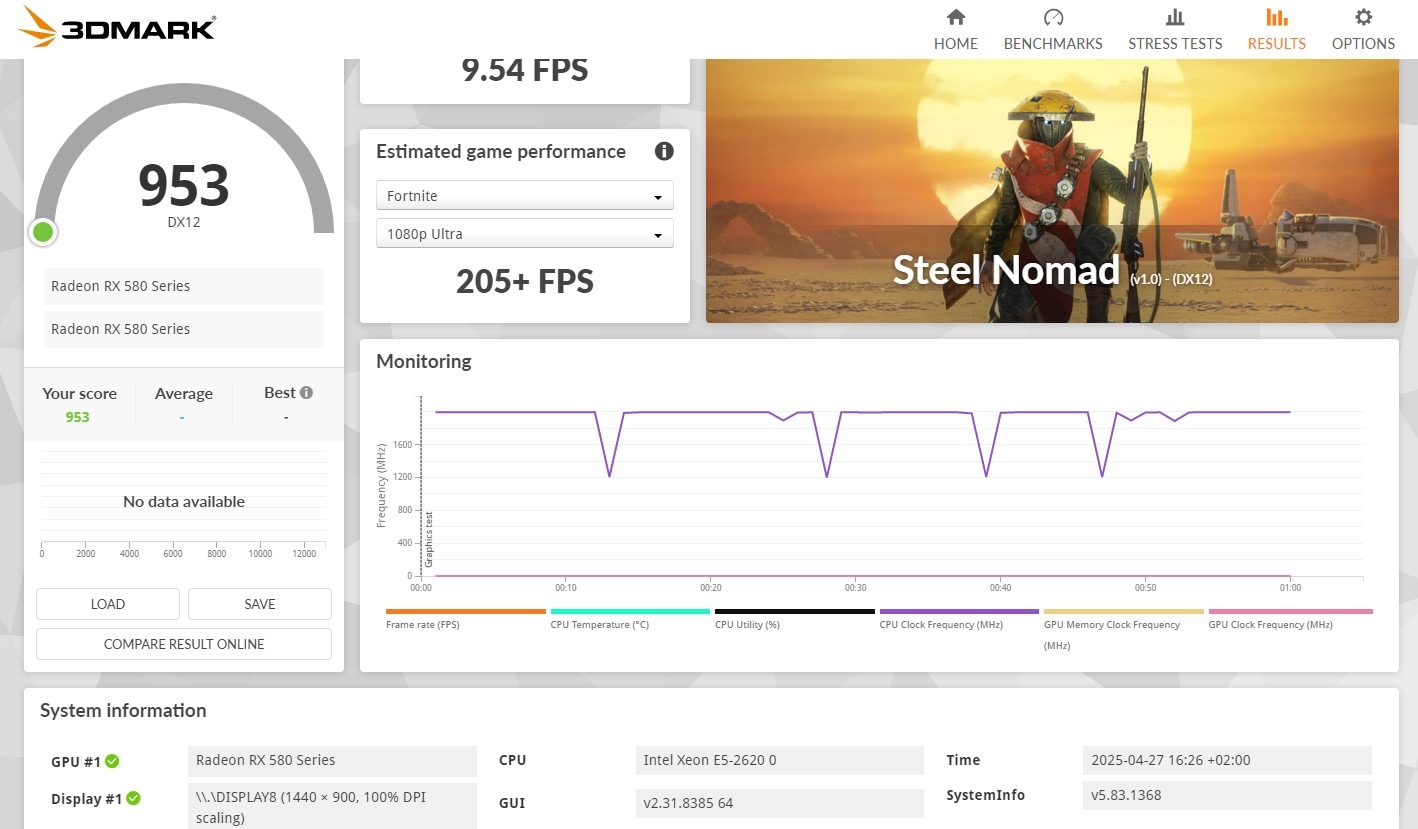
Task: Click GPU #1 Radeon RX 580 Series value
Action: 332,760
